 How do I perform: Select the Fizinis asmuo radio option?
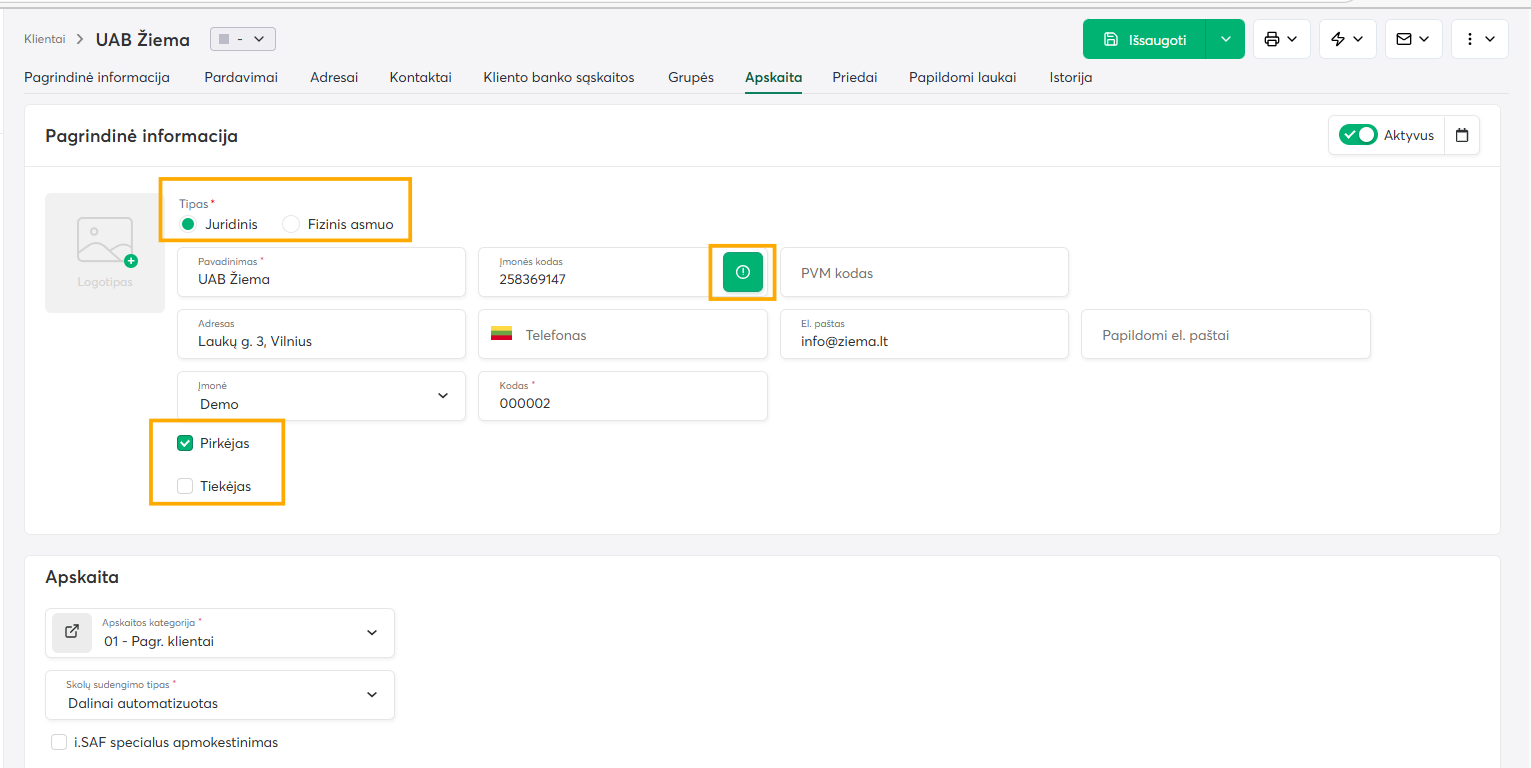coord(291,224)
